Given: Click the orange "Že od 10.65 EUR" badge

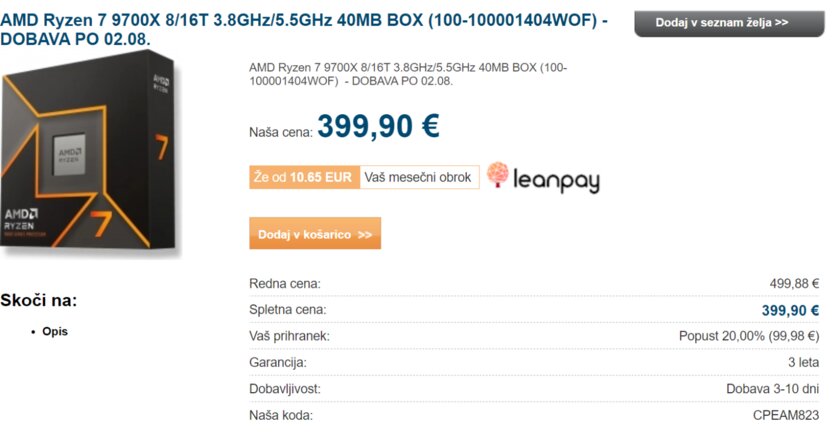Looking at the screenshot, I should click(303, 177).
